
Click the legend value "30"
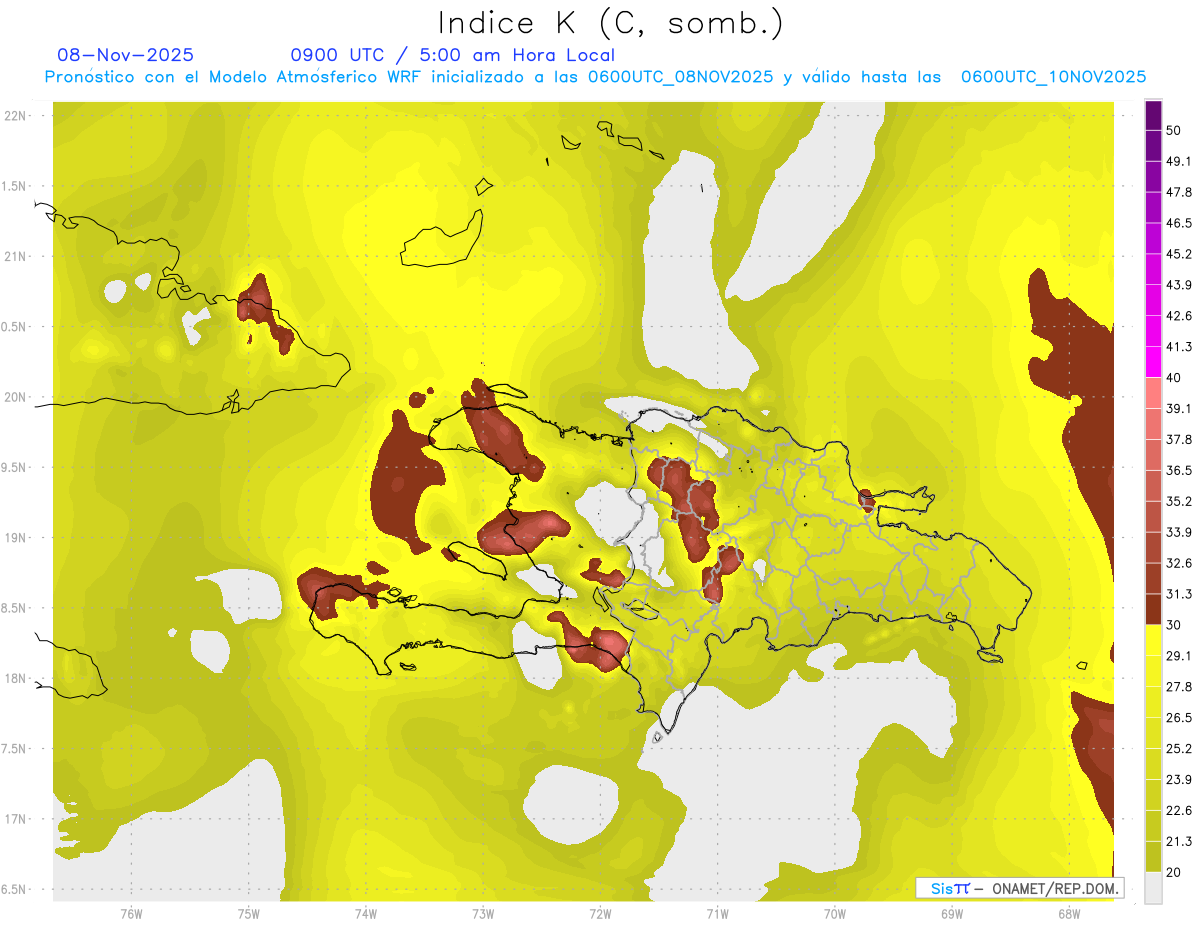pos(1174,625)
